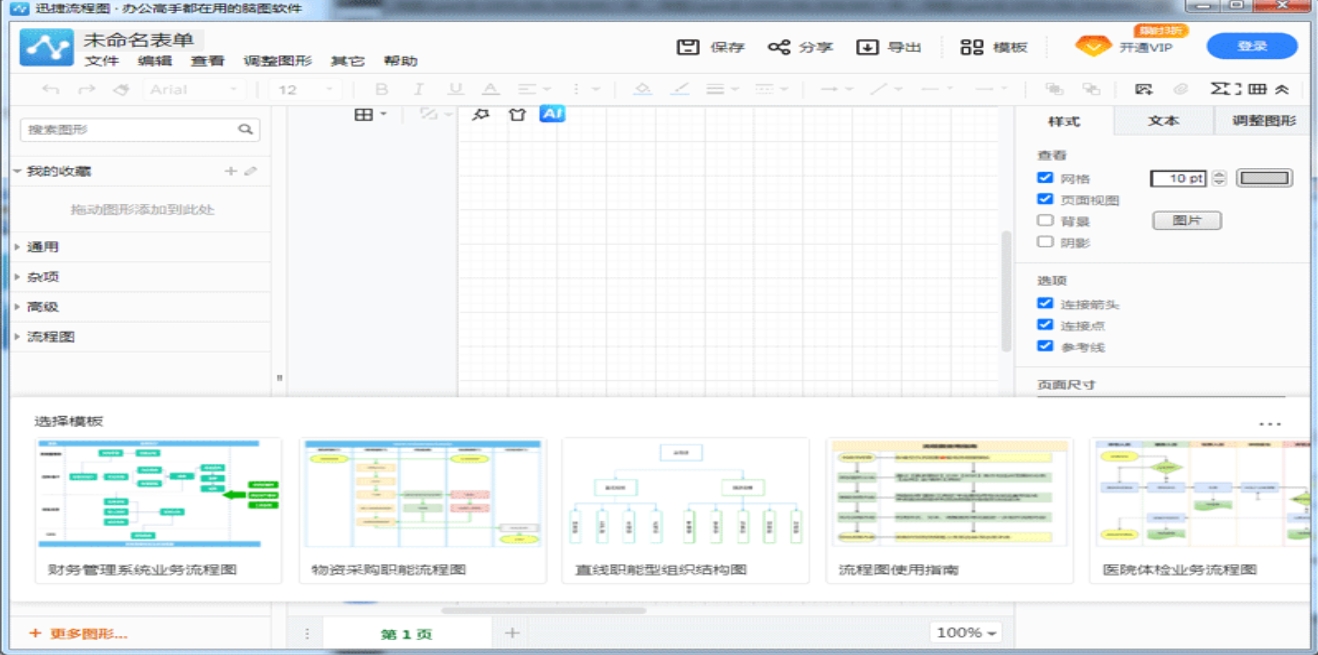Click the 登录 (login) button
The image size is (1318, 655).
[1252, 46]
